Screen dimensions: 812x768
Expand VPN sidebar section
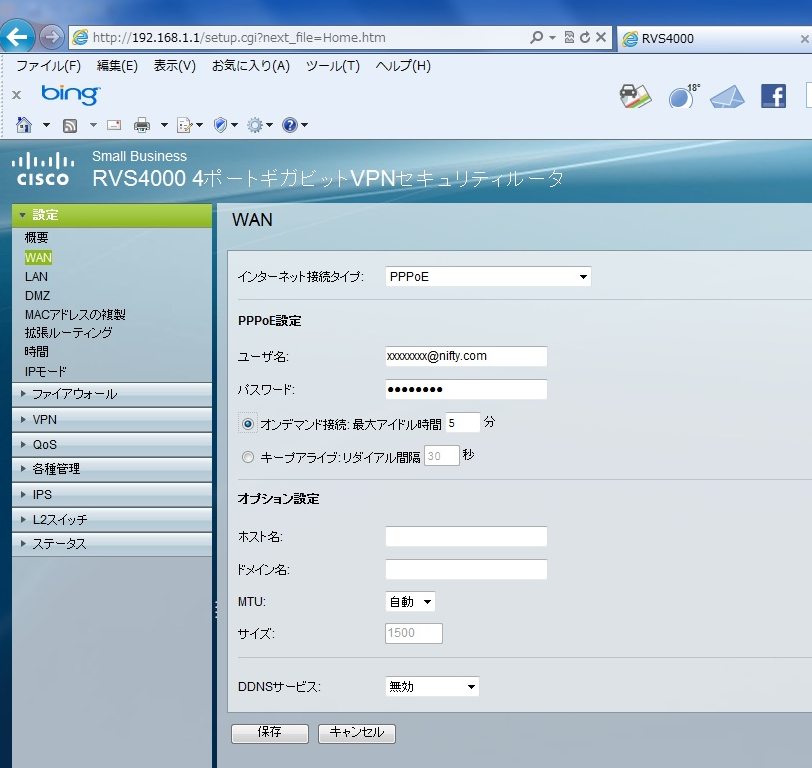click(x=112, y=419)
